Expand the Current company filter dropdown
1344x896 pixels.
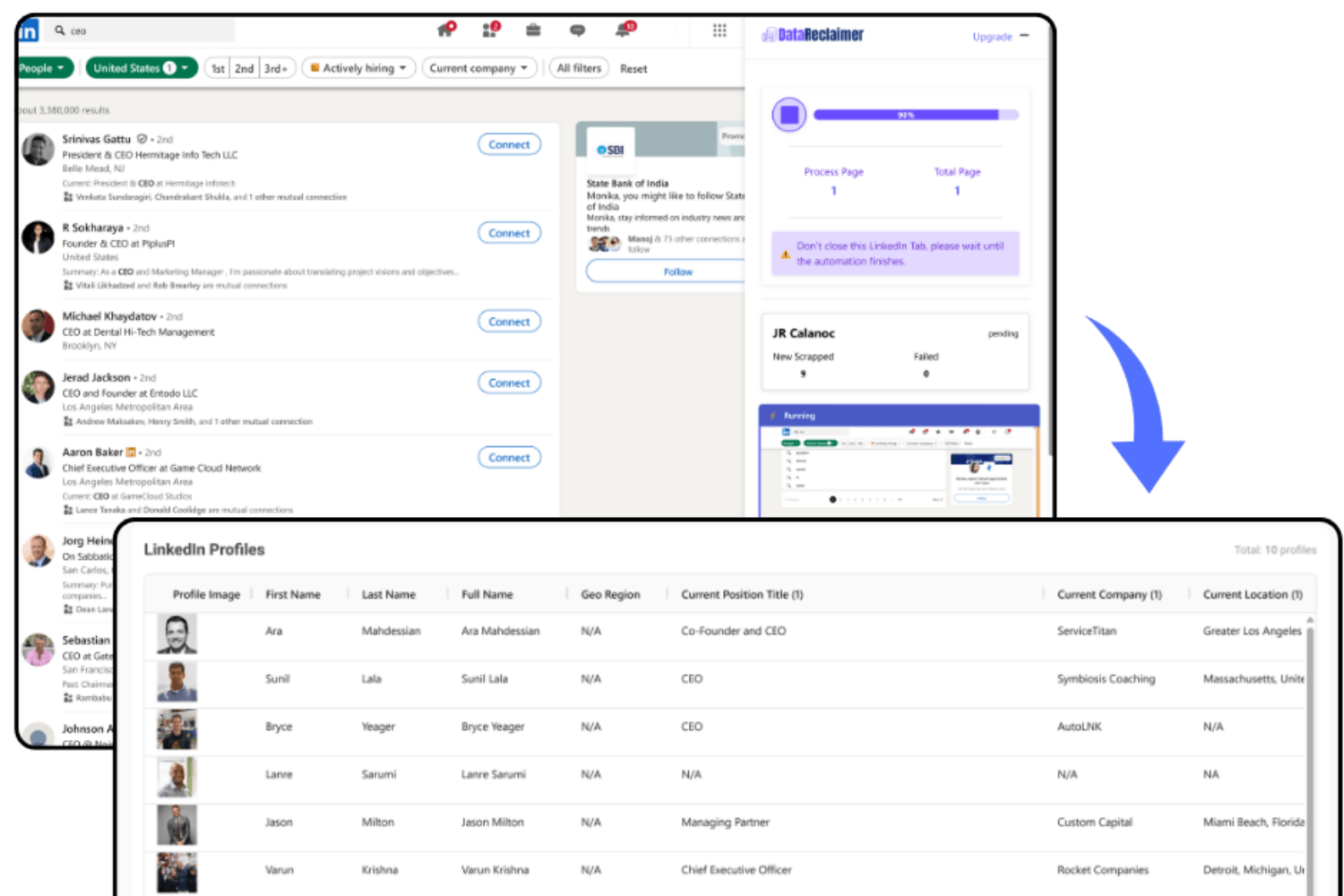click(478, 68)
